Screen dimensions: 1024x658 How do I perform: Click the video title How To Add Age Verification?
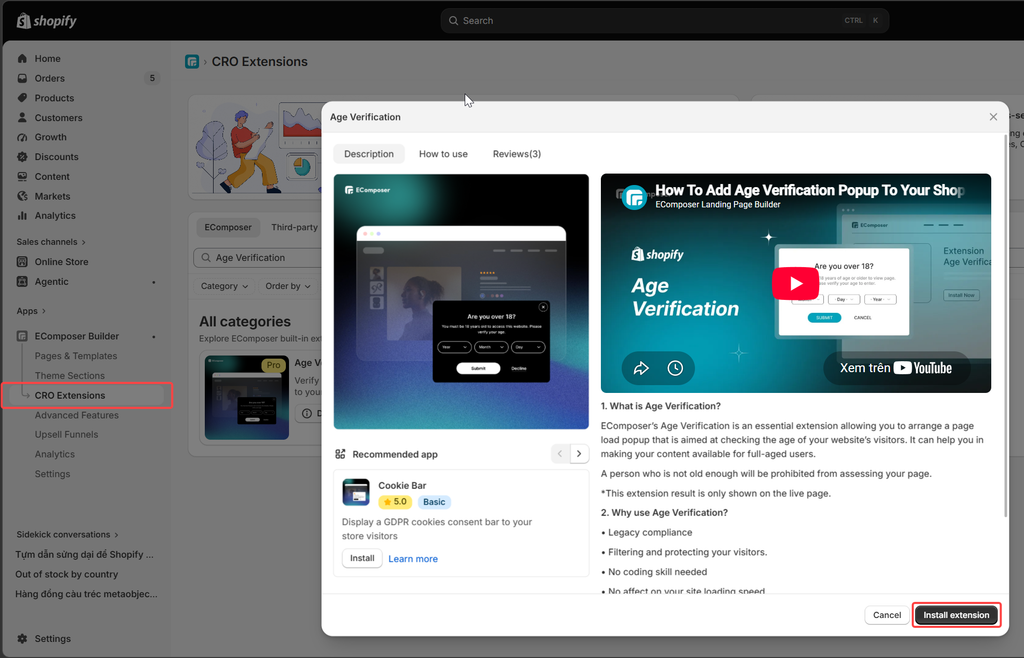tap(810, 190)
